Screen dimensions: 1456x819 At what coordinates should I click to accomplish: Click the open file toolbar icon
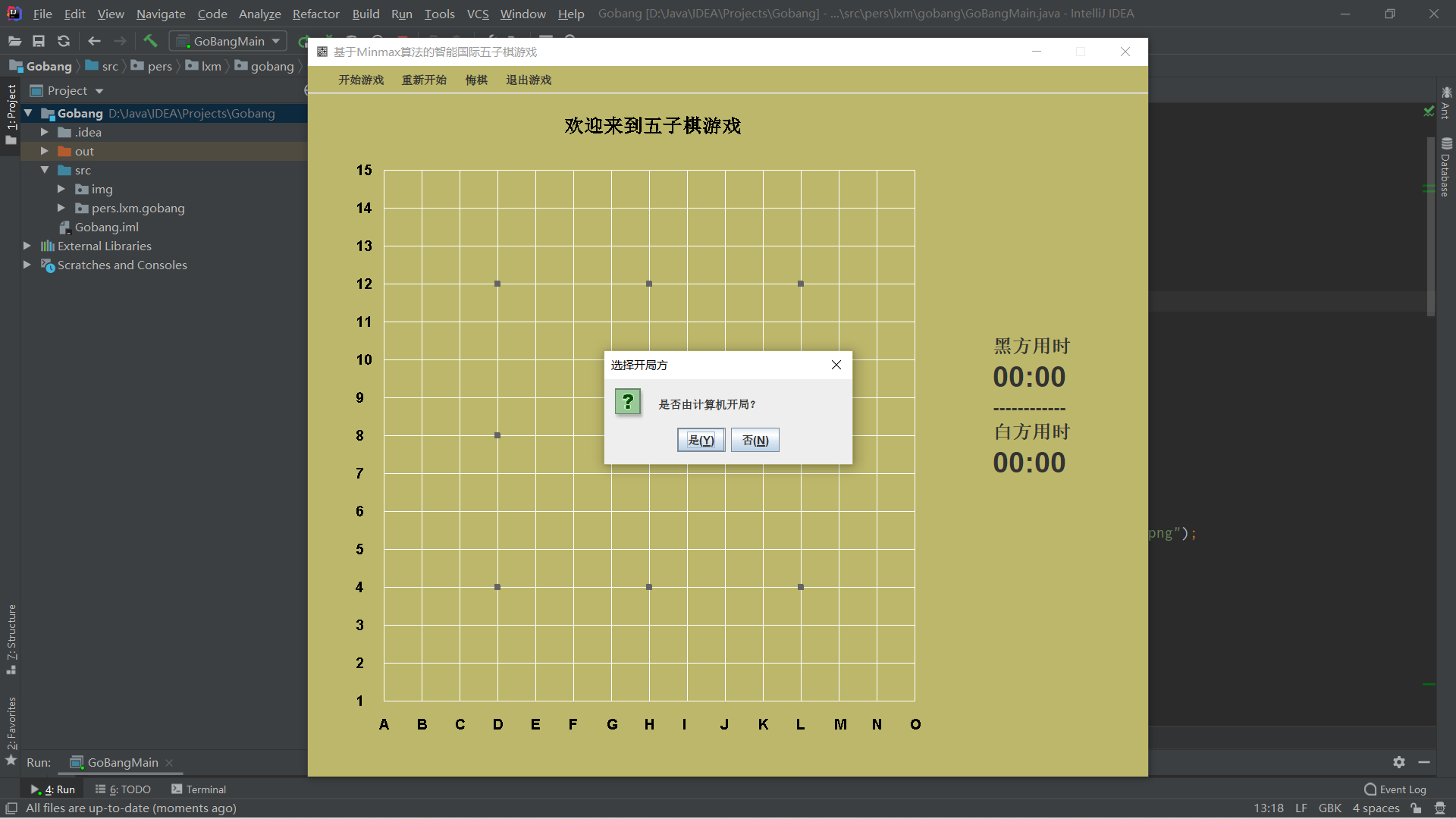click(14, 41)
